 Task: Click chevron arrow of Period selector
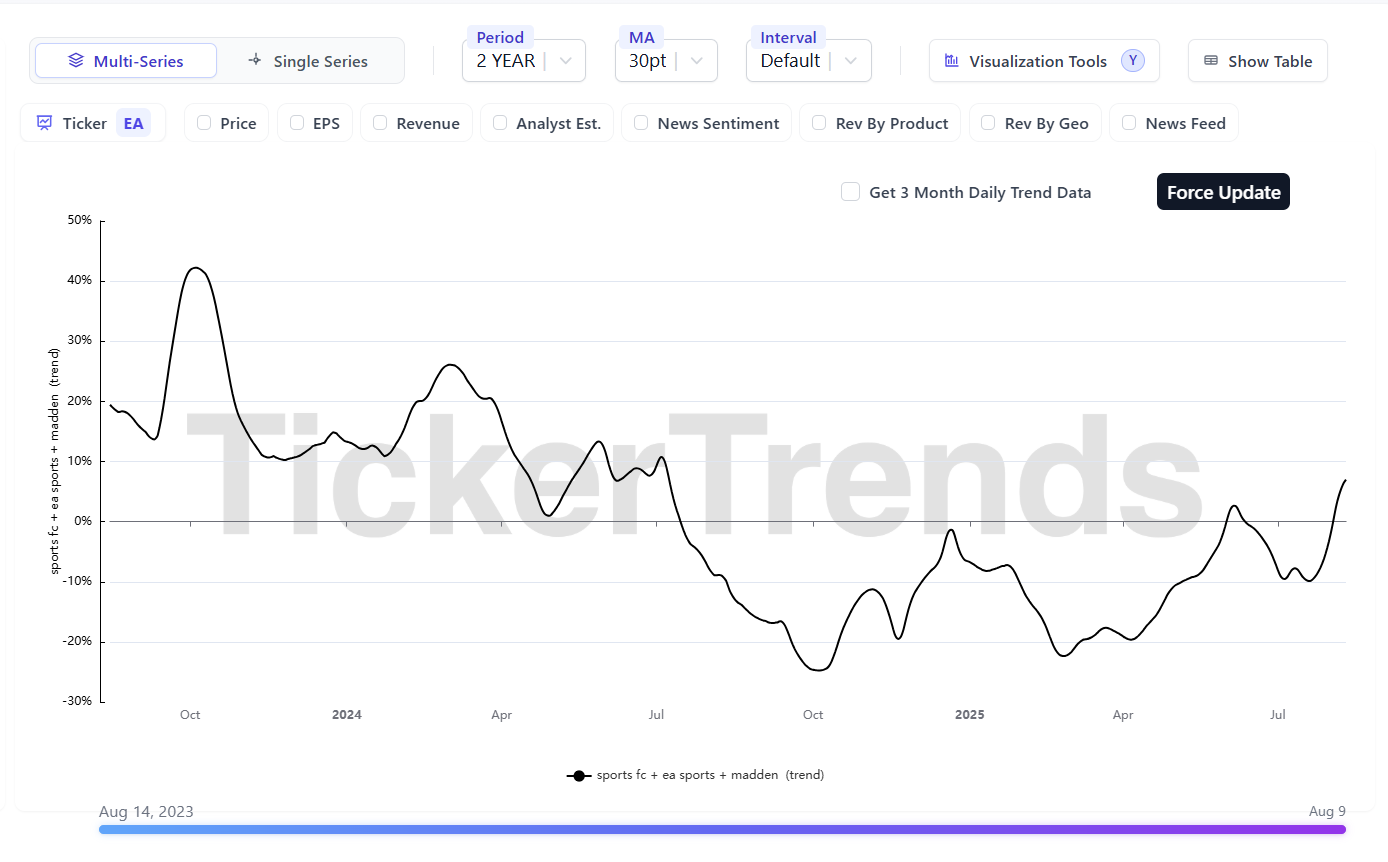click(x=566, y=61)
